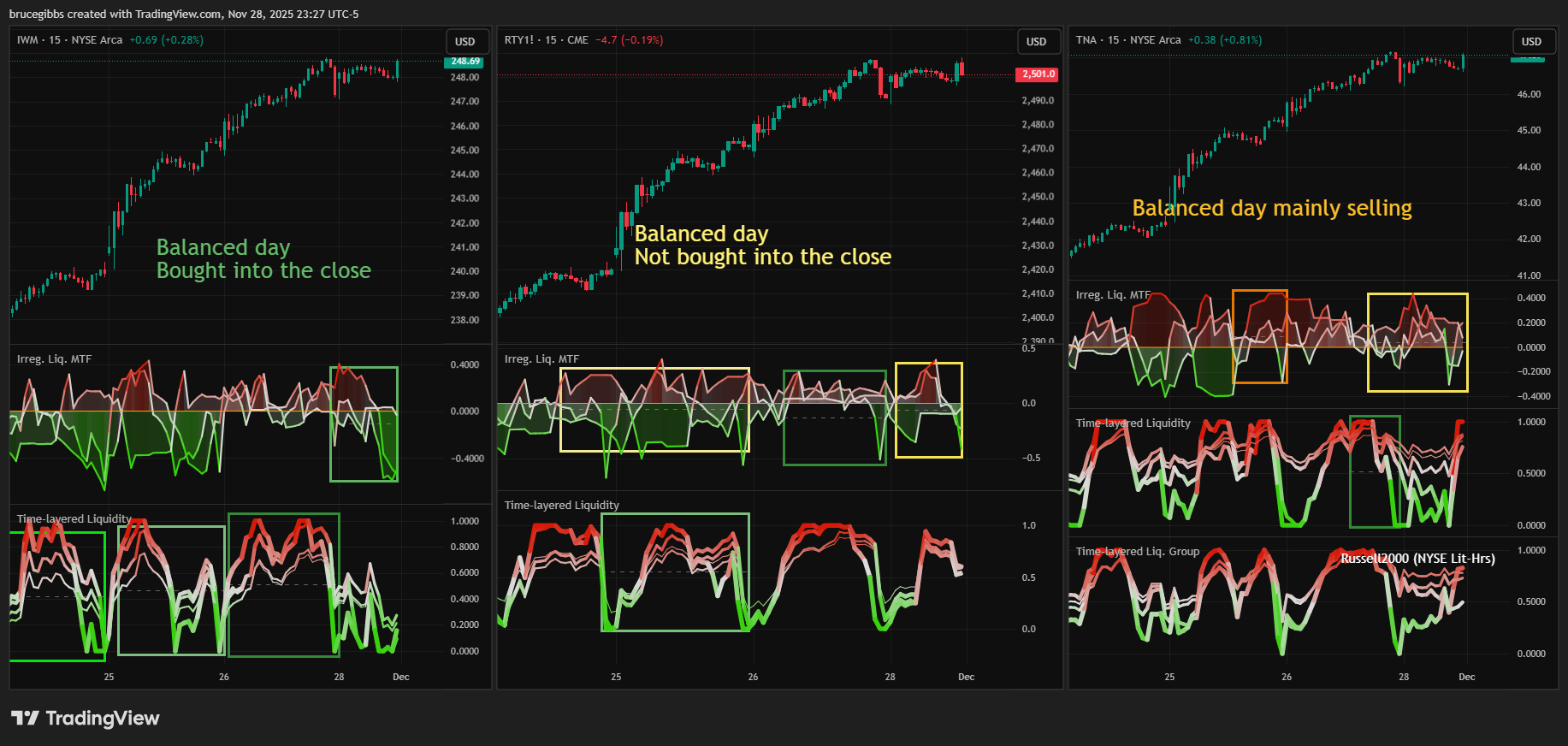Viewport: 1568px width, 746px height.
Task: Click the Irreg. Liq. MTF label in IWM chart
Action: 54,359
